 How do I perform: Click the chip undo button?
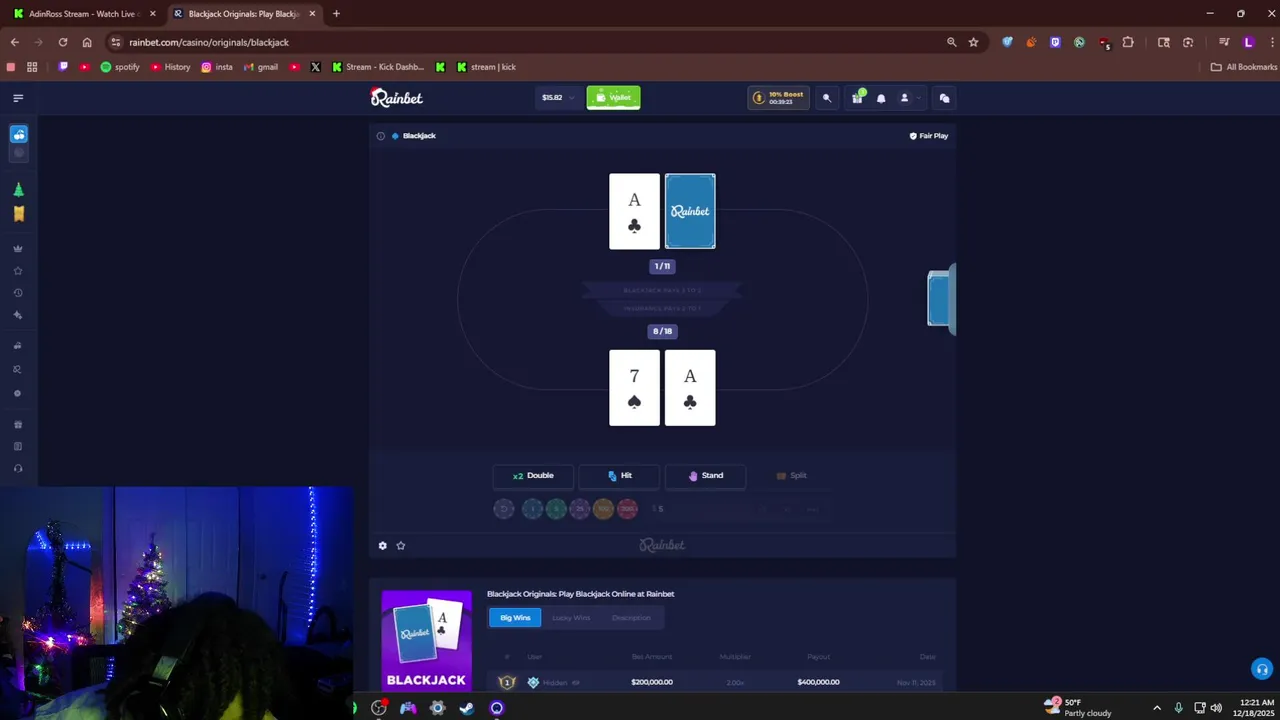505,509
